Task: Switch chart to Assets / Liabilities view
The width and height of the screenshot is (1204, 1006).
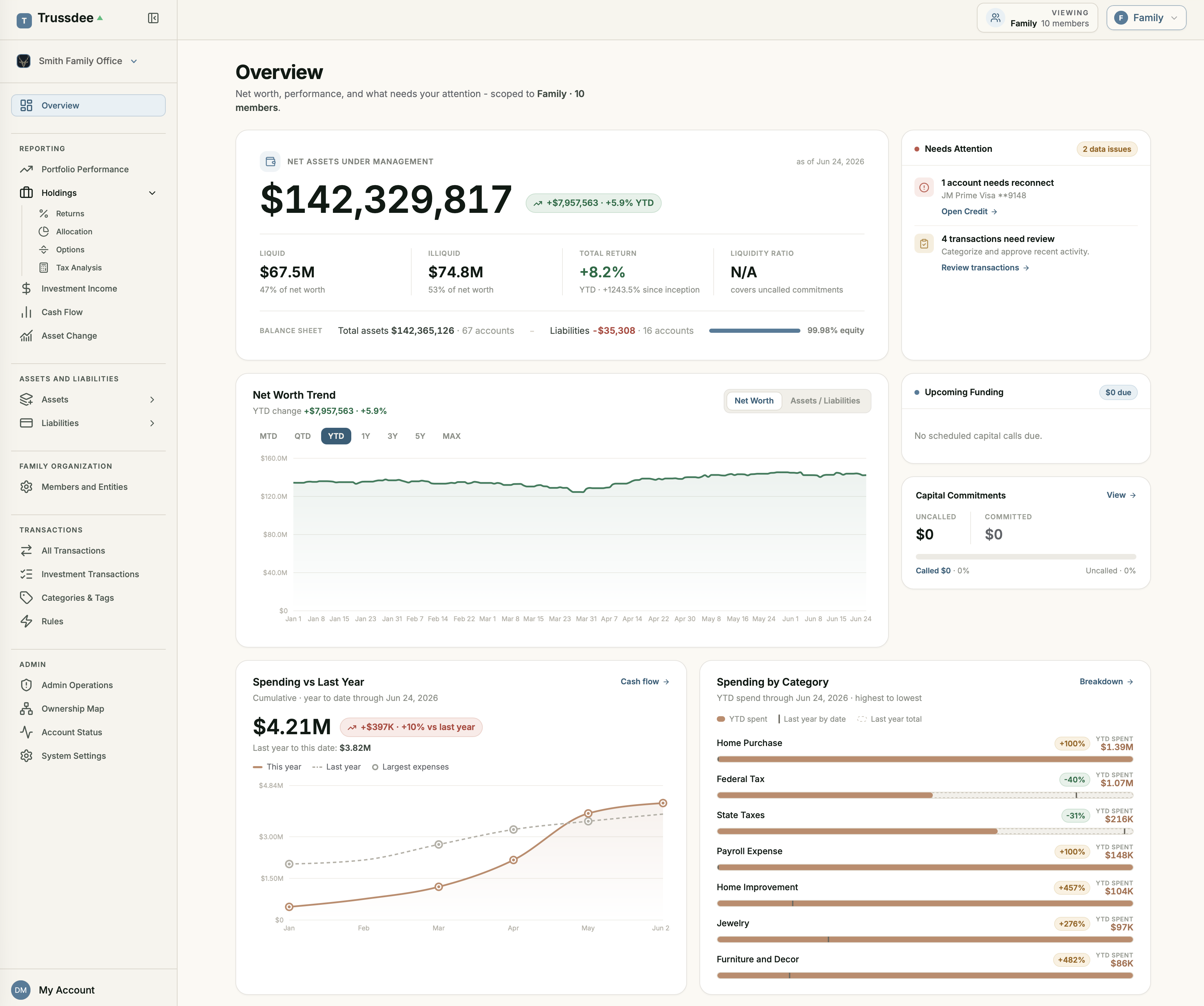Action: [825, 401]
